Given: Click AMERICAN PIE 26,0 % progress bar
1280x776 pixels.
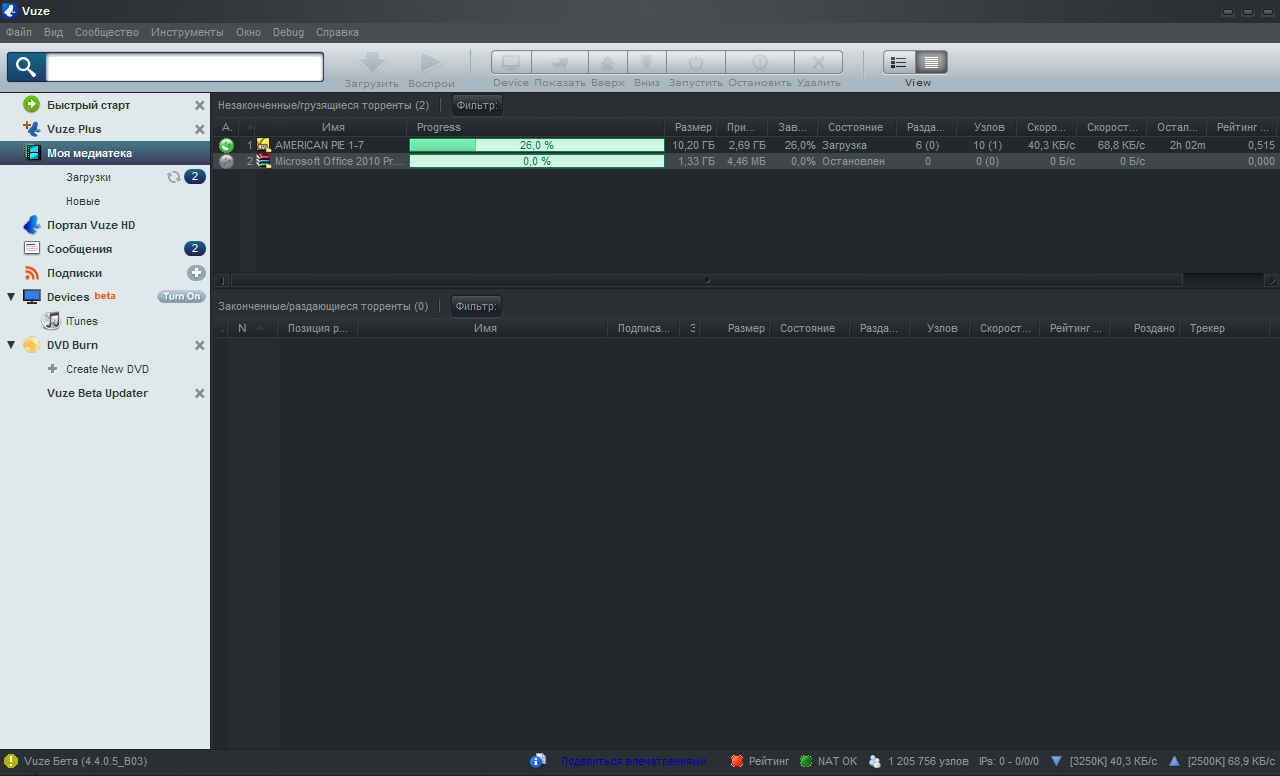Looking at the screenshot, I should point(536,145).
